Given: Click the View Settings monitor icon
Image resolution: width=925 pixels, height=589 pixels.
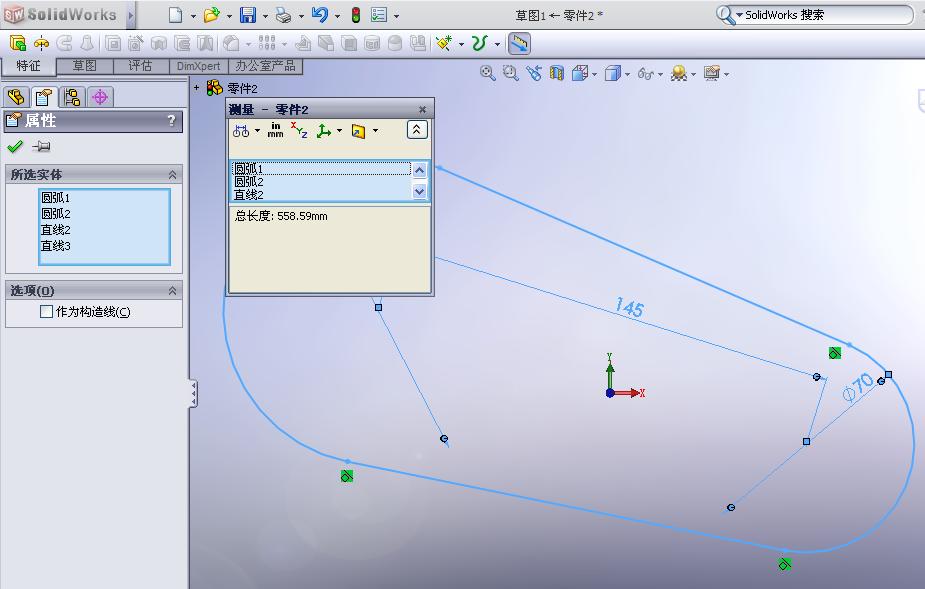Looking at the screenshot, I should 712,73.
